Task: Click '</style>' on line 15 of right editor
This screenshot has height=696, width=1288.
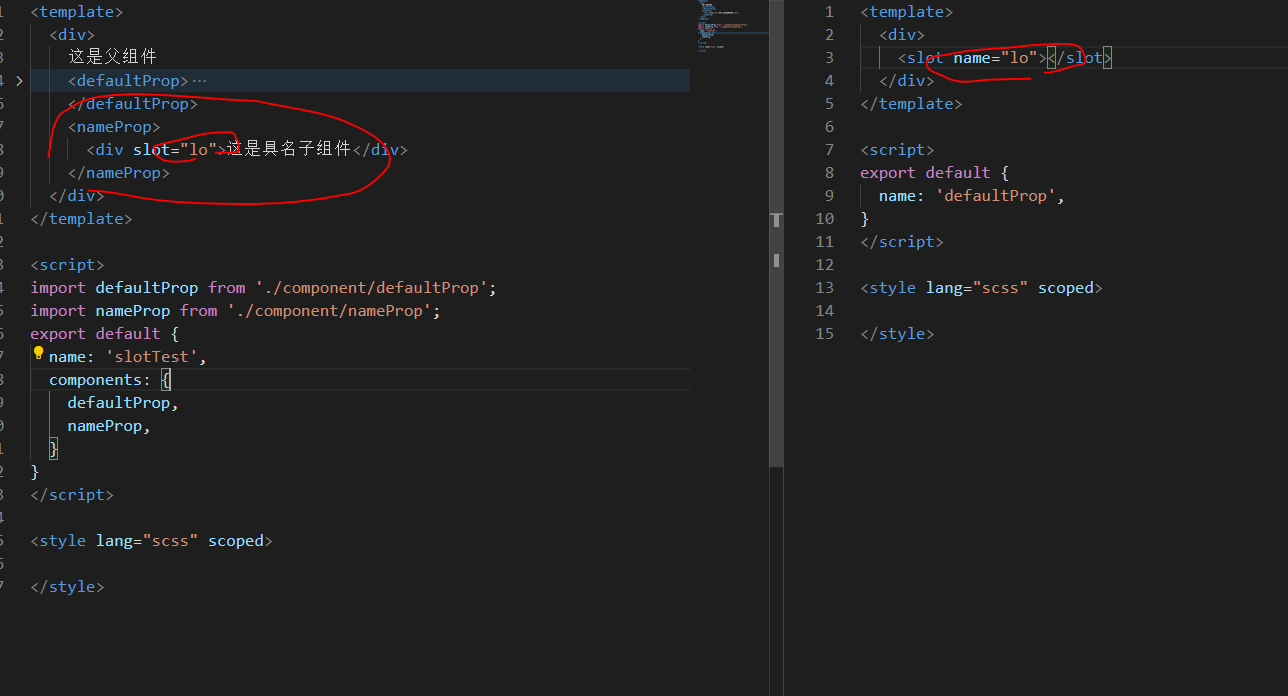Action: tap(897, 334)
